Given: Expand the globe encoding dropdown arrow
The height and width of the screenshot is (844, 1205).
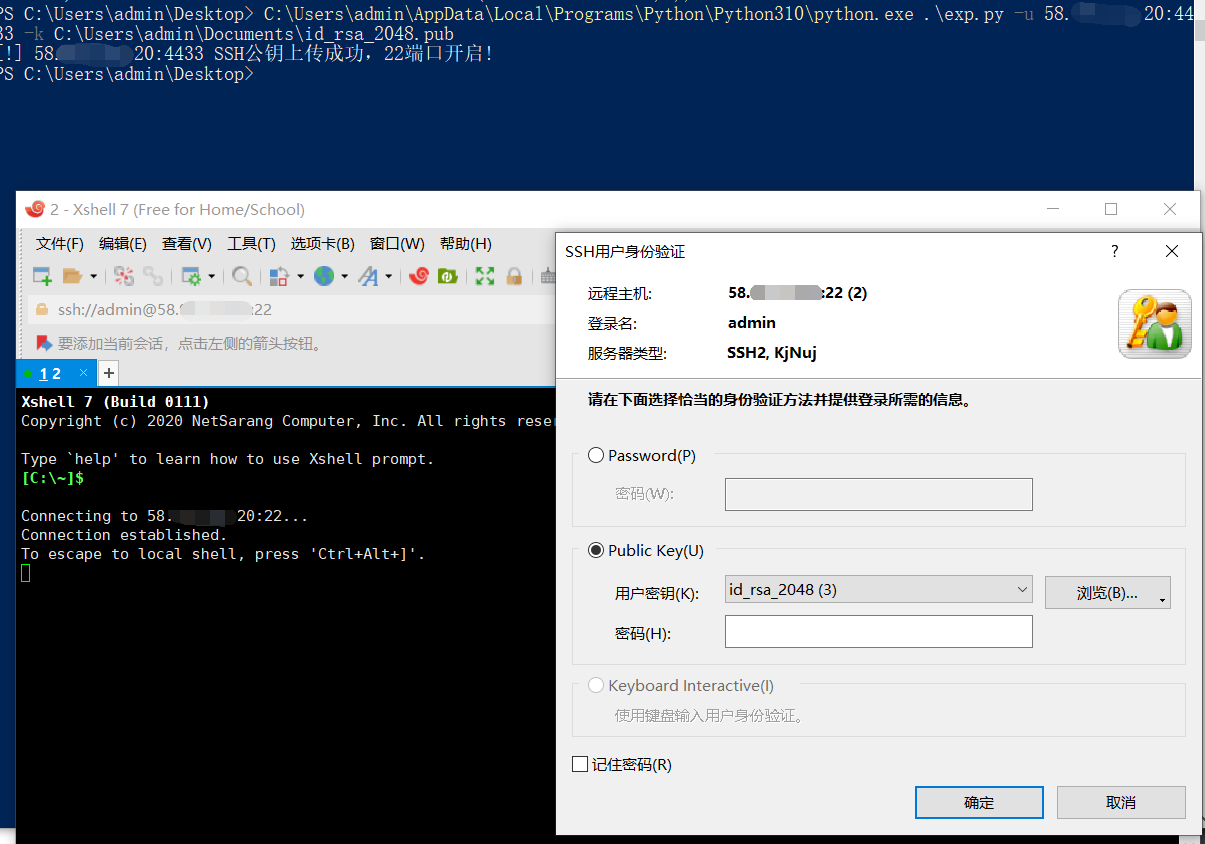Looking at the screenshot, I should 345,277.
